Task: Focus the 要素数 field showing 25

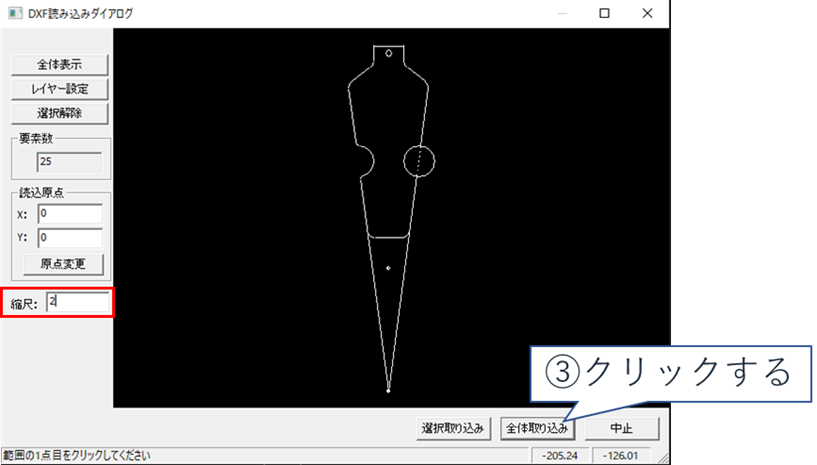Action: (x=69, y=162)
